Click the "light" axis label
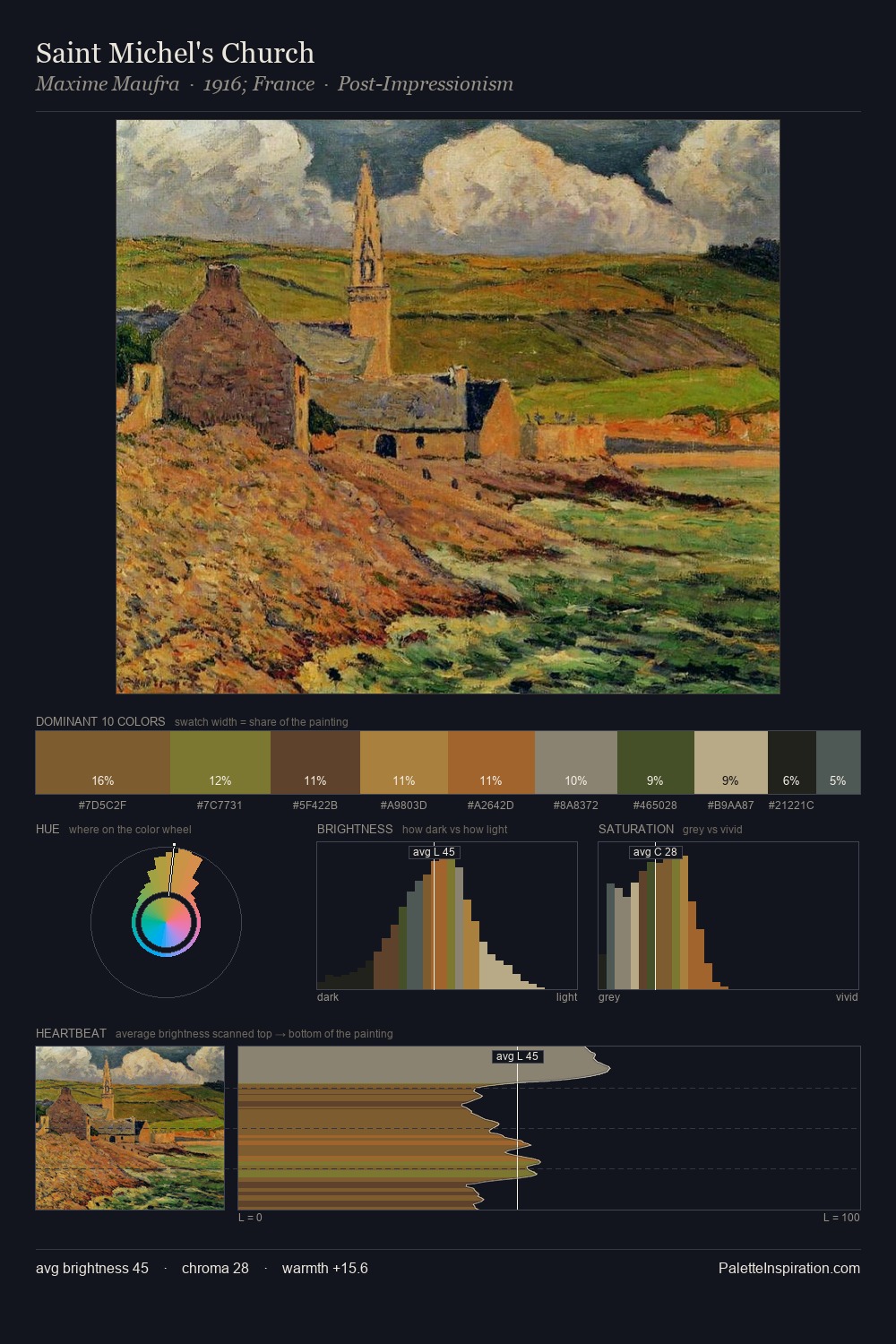Screen dimensions: 896x1344 pos(567,997)
